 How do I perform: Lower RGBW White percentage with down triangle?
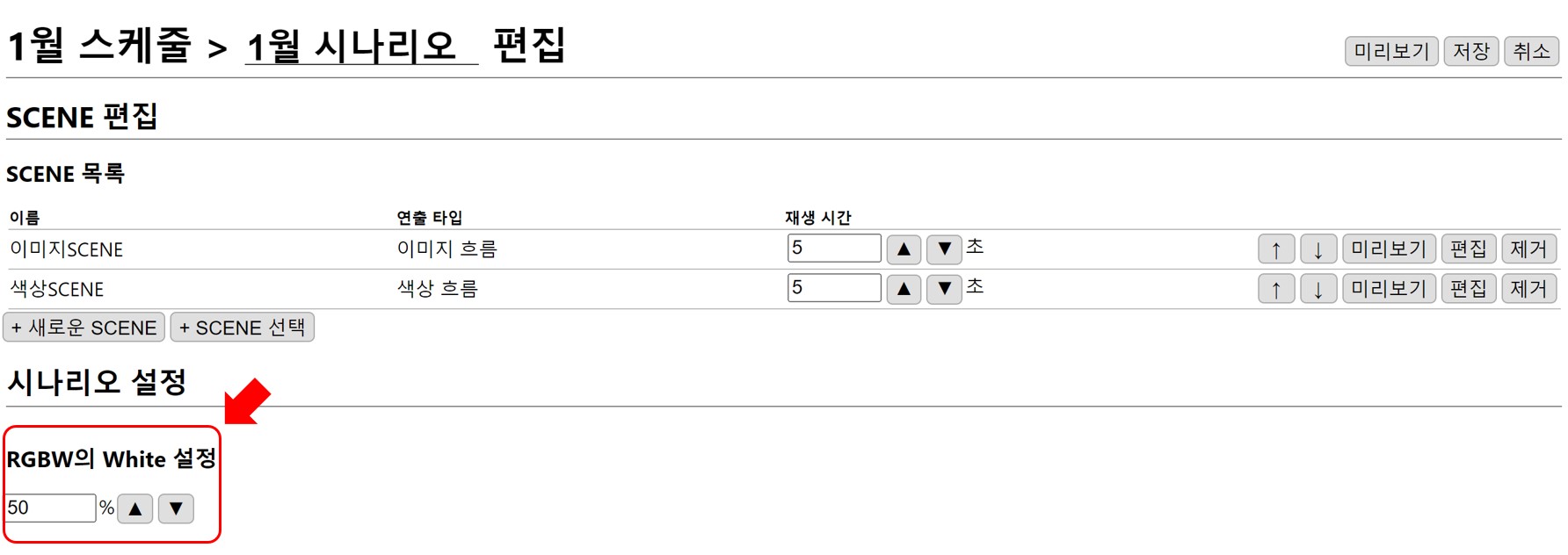pos(176,508)
